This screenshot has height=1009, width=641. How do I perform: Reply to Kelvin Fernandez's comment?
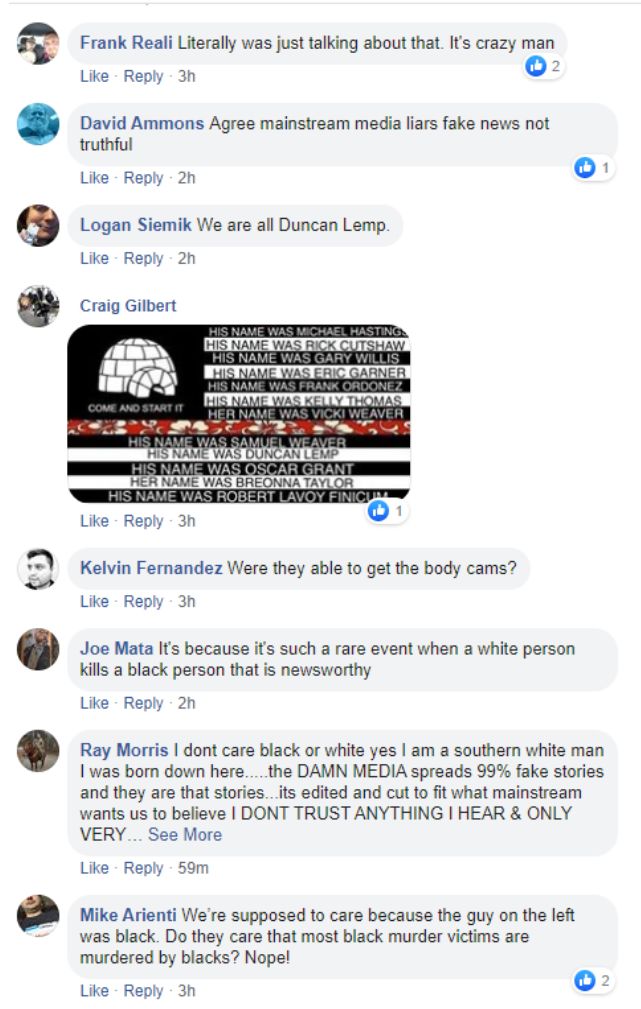coord(143,602)
